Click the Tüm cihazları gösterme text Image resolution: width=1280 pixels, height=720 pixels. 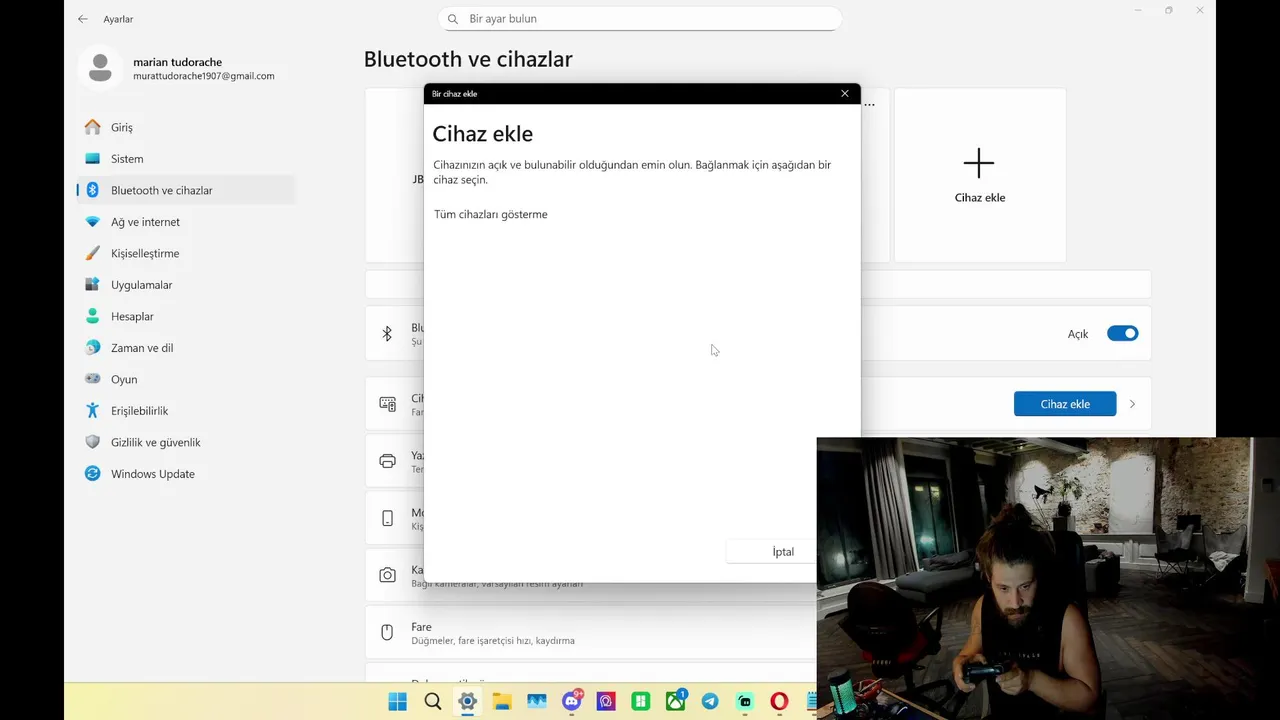click(491, 214)
